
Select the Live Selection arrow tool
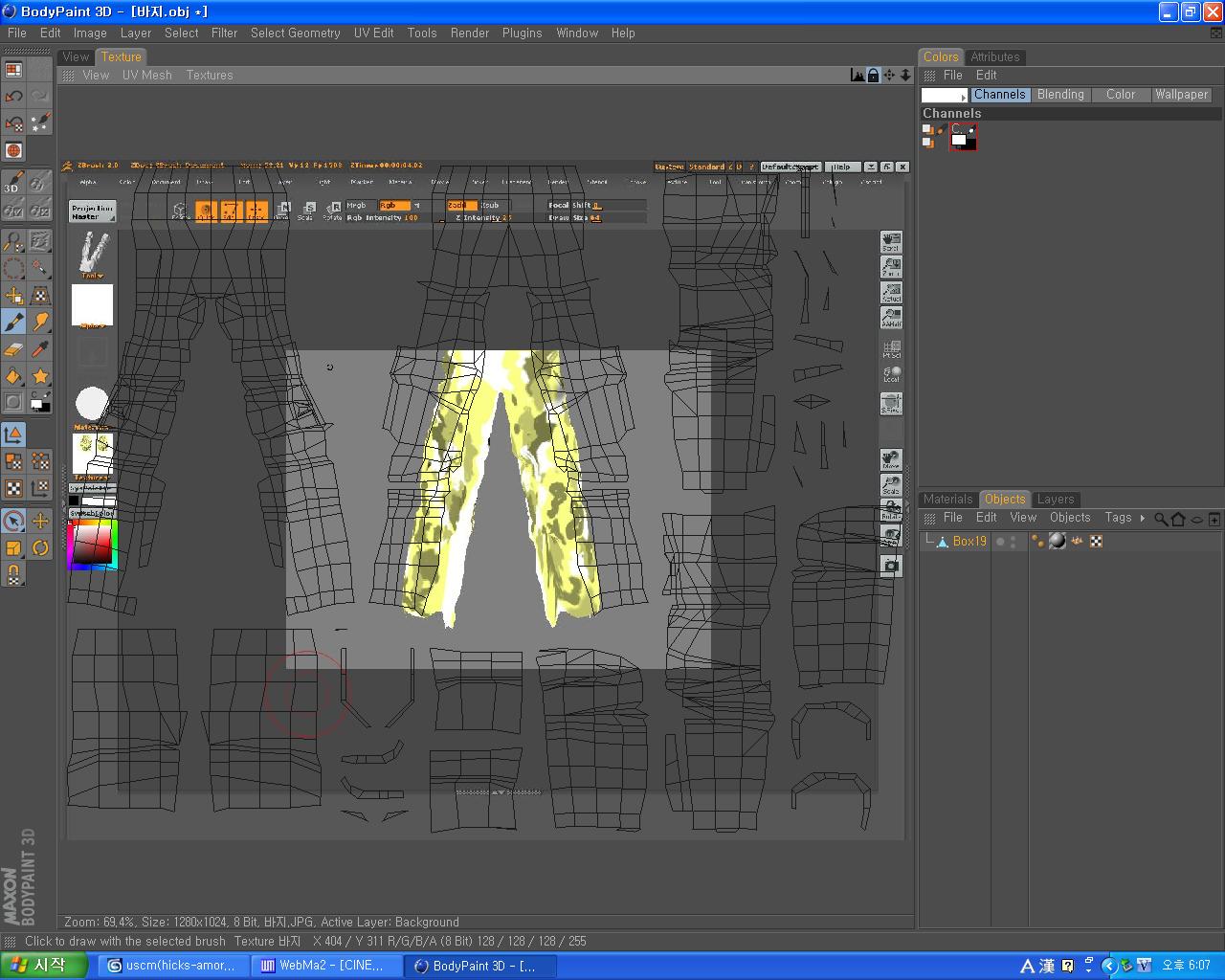(13, 521)
